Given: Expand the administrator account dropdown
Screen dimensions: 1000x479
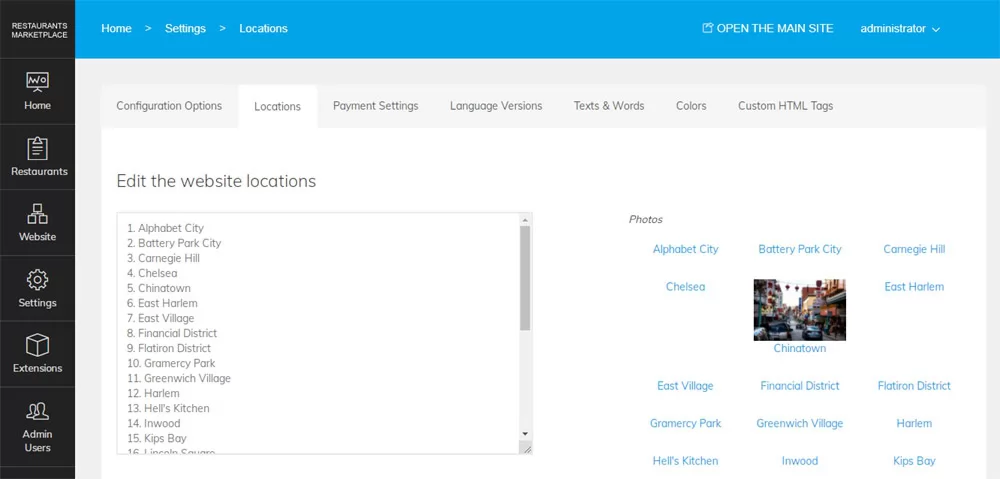Looking at the screenshot, I should pyautogui.click(x=900, y=29).
